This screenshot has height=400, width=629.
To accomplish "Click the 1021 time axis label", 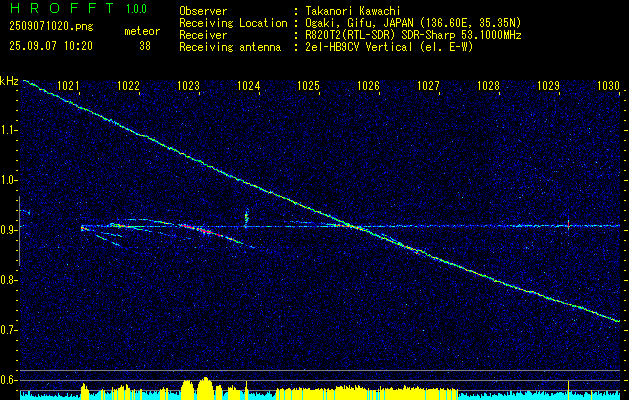I will point(69,85).
